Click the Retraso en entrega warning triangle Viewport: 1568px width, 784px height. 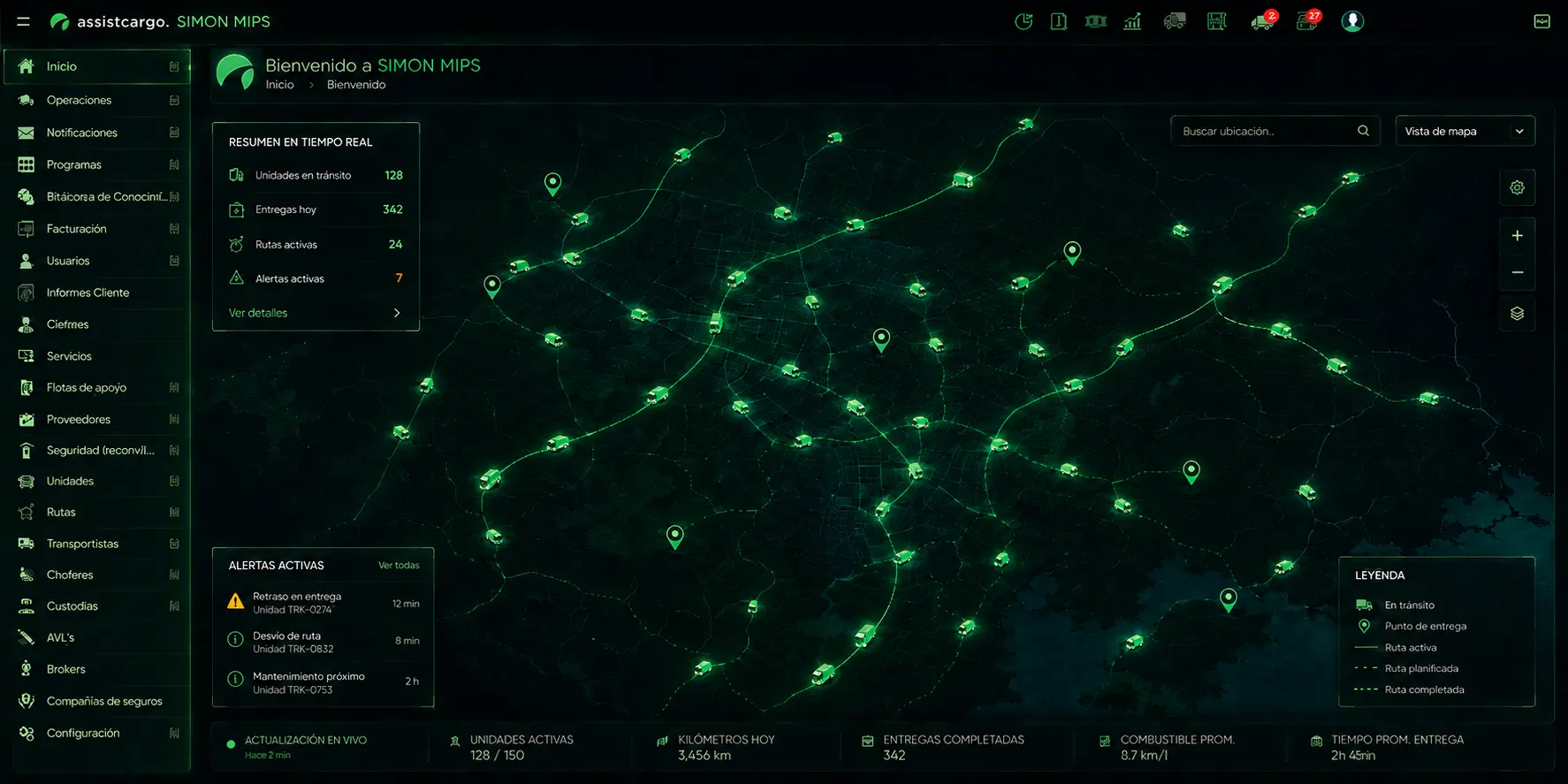click(x=235, y=602)
